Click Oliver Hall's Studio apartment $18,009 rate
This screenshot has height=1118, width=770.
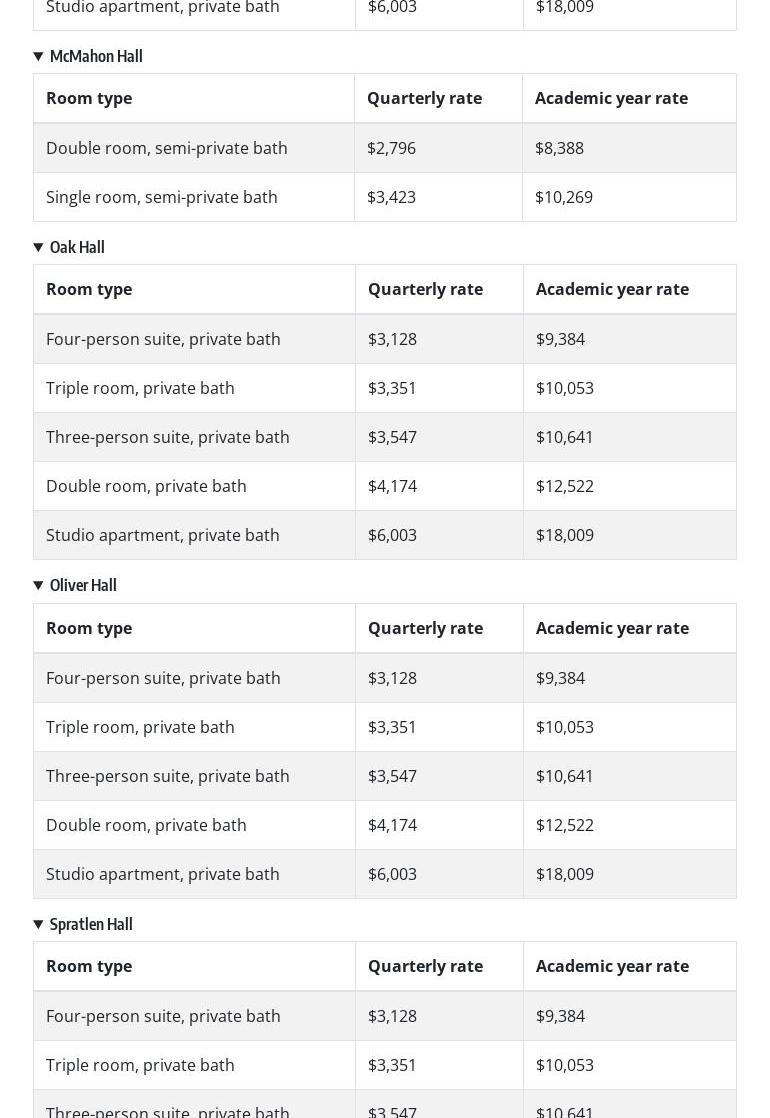pos(565,874)
